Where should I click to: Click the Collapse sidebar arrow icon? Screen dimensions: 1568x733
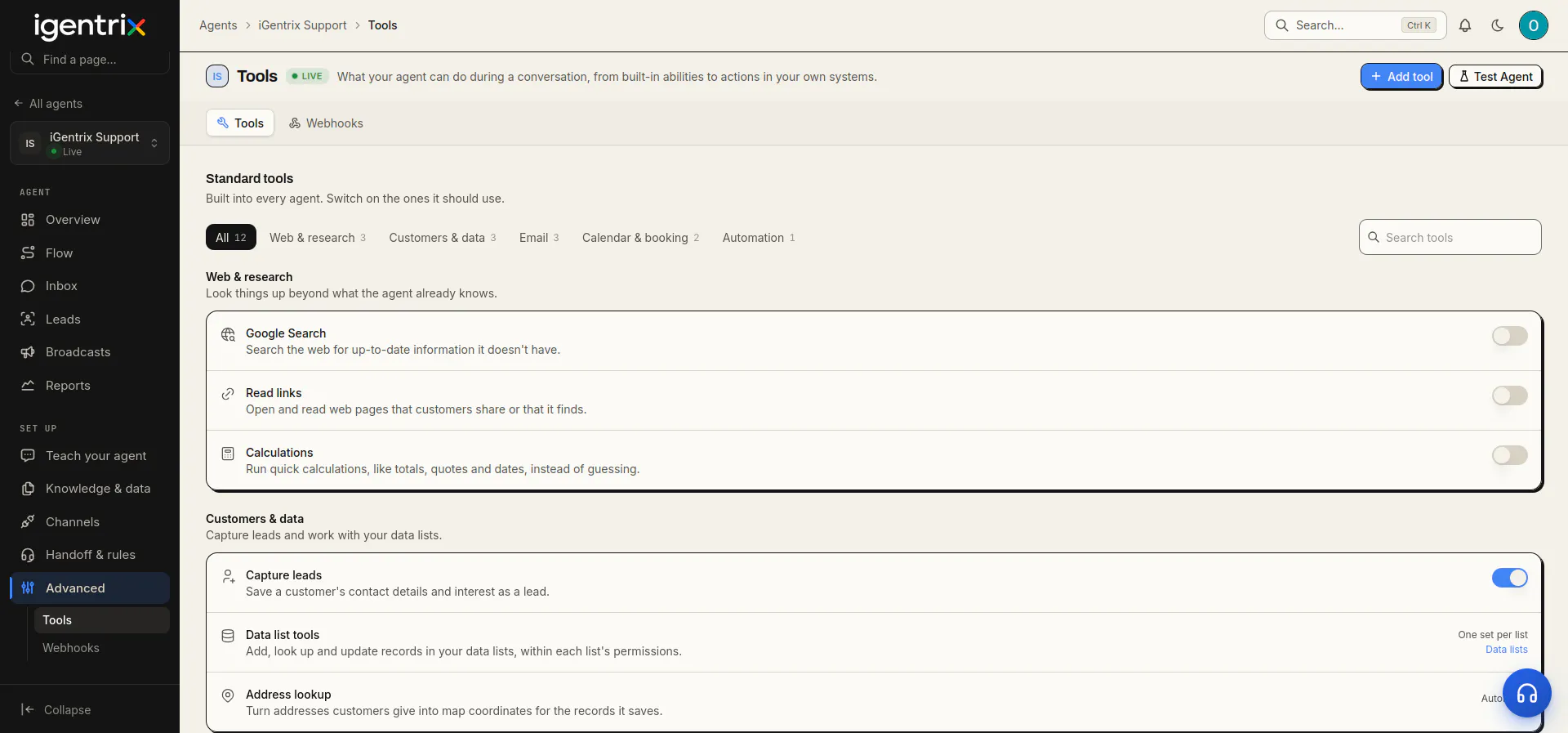coord(28,710)
